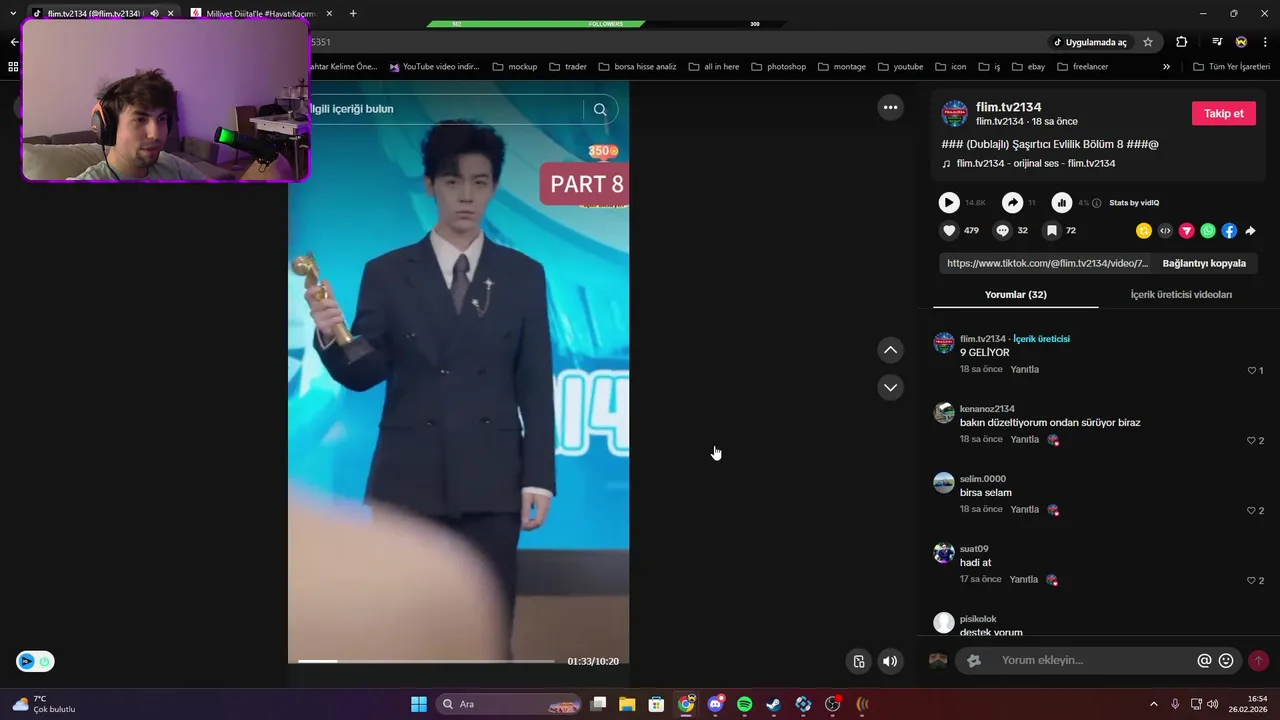This screenshot has height=720, width=1280.
Task: Reply to kenanoz2134 via Yanıtla
Action: (1024, 439)
